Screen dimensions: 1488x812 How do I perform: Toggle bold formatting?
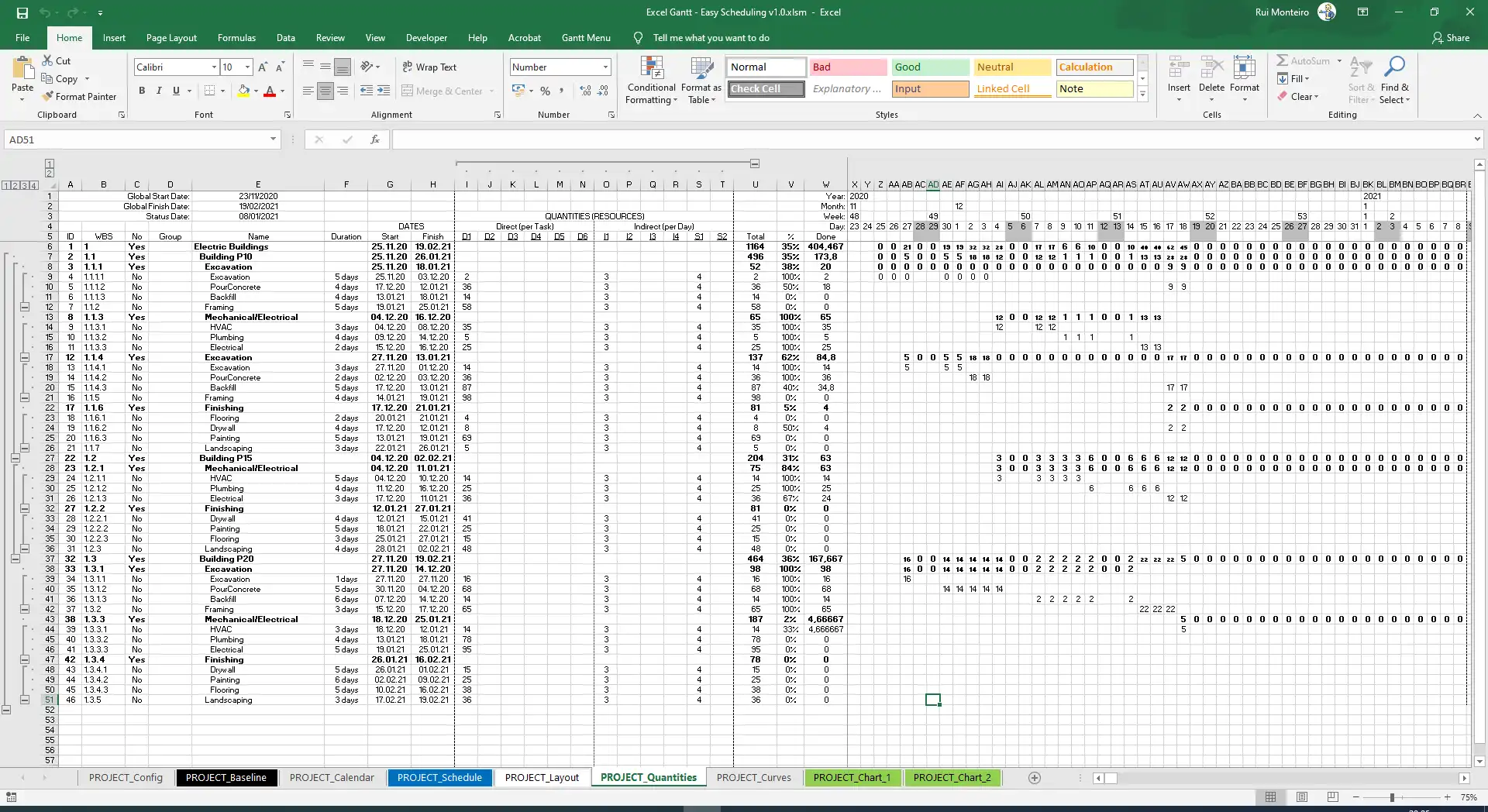click(x=142, y=91)
